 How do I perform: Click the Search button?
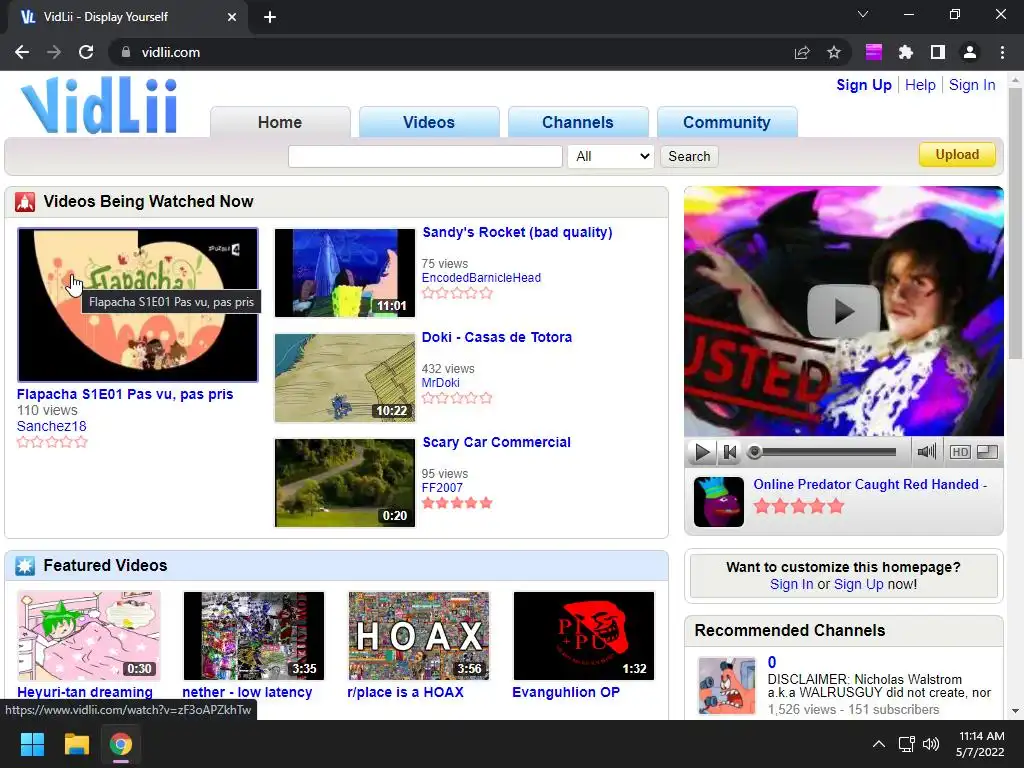pyautogui.click(x=689, y=156)
